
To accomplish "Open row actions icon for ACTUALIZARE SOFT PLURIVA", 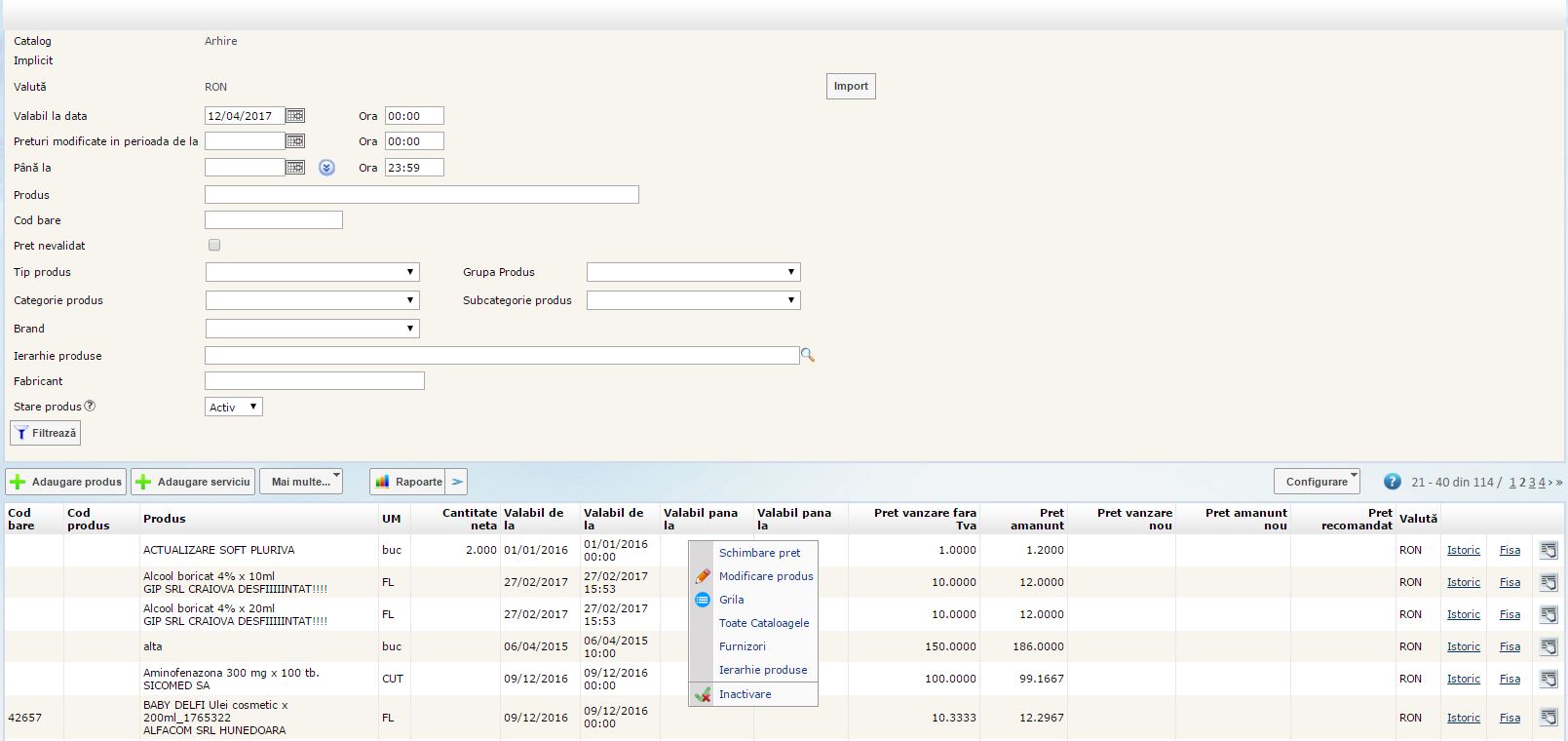I will pos(1548,550).
